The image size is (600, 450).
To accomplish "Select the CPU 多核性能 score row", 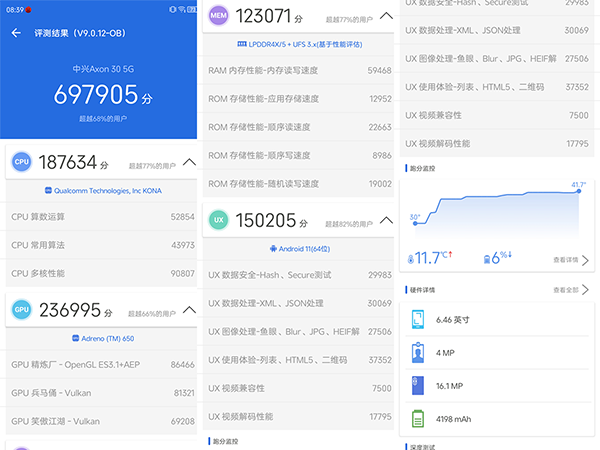I will coord(100,272).
